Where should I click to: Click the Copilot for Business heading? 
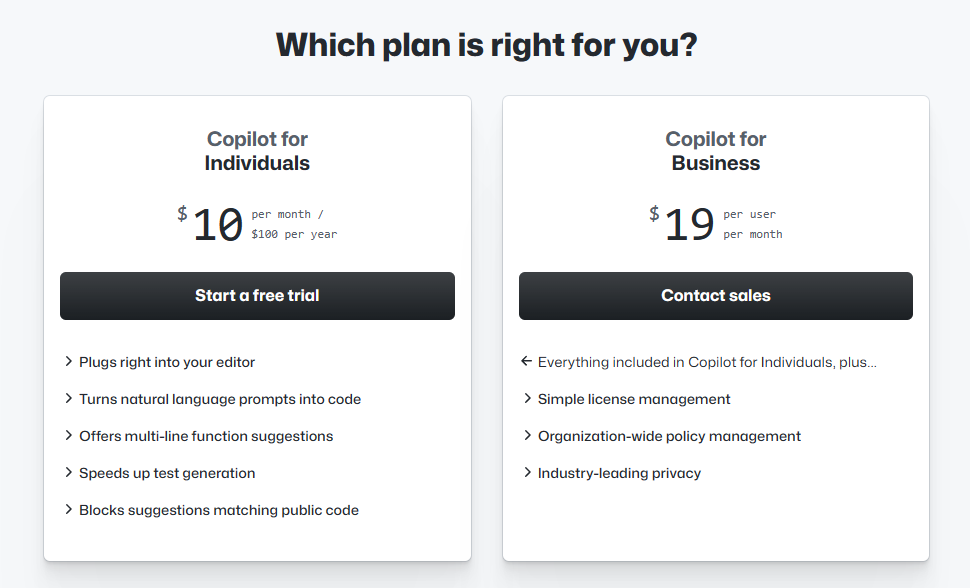pyautogui.click(x=715, y=151)
